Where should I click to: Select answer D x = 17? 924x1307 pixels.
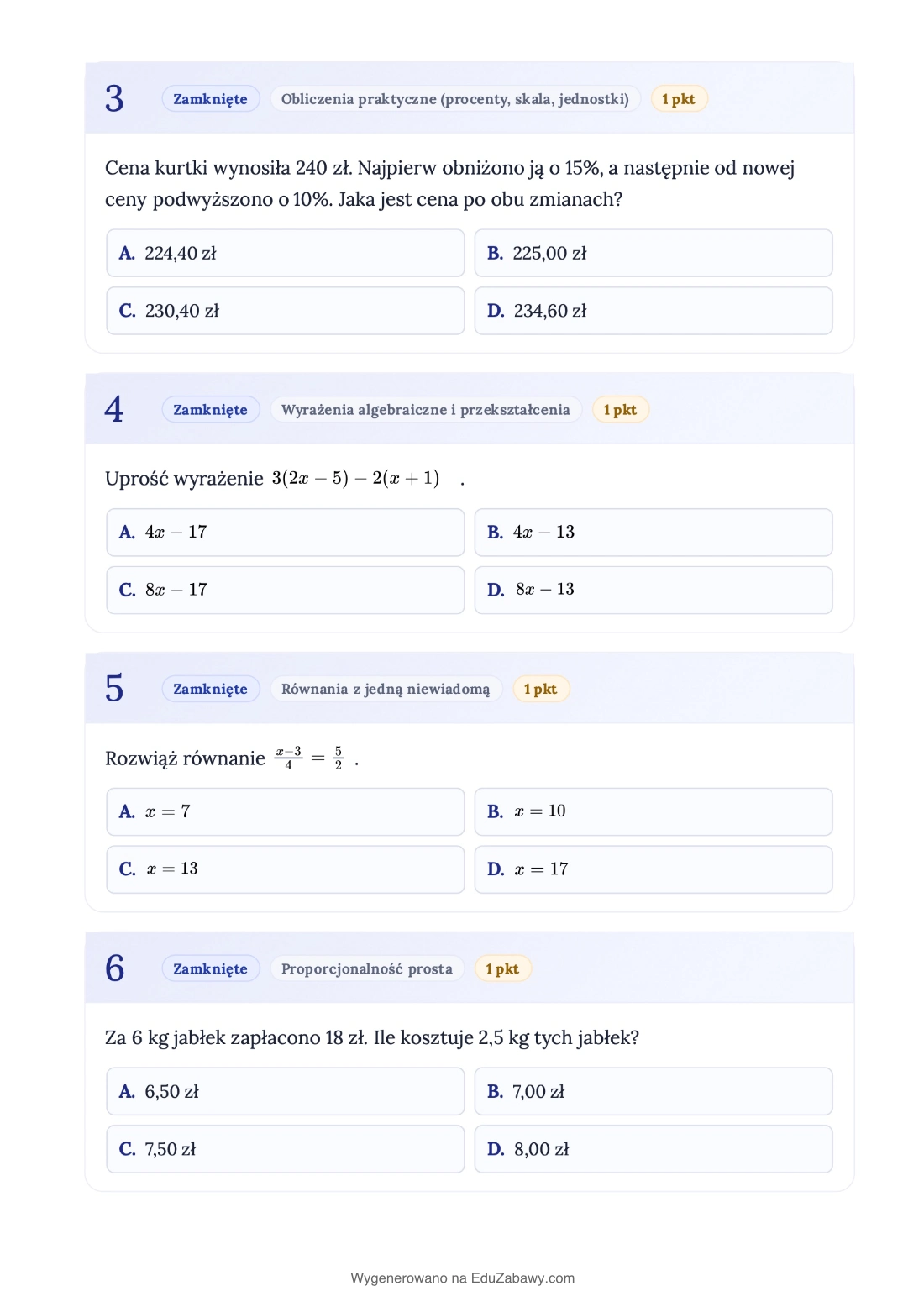(x=653, y=869)
